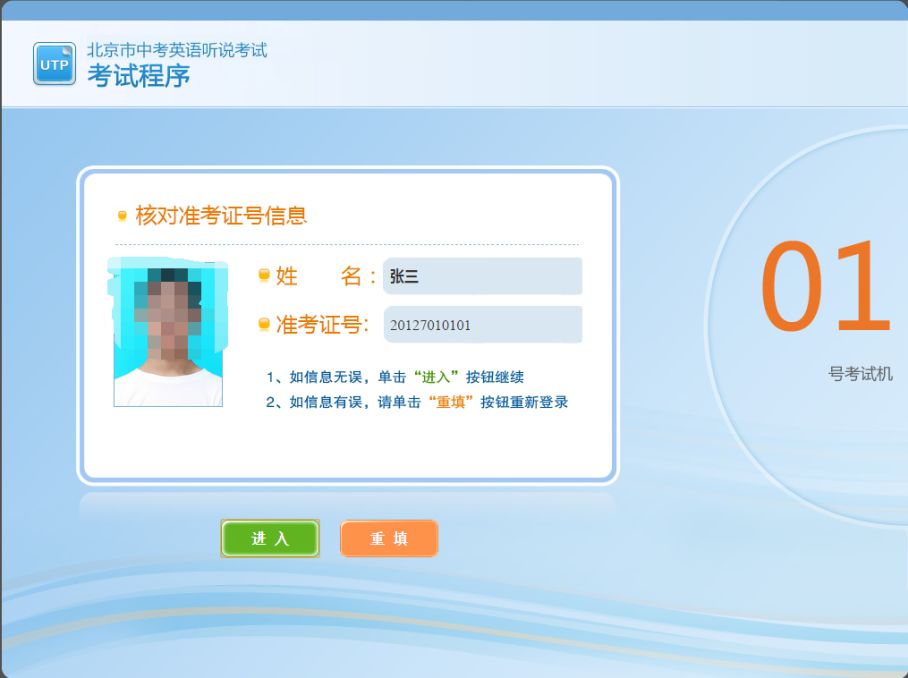908x678 pixels.
Task: Click the orange bullet icon before 准考证号
Action: click(x=264, y=324)
